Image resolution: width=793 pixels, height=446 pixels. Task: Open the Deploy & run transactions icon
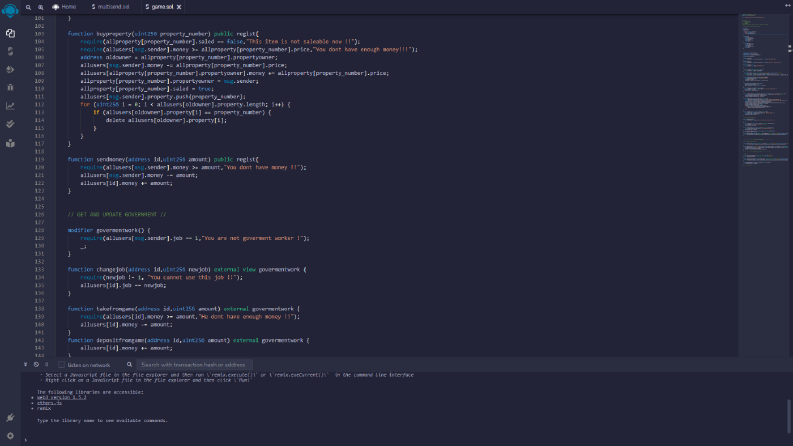coord(10,70)
